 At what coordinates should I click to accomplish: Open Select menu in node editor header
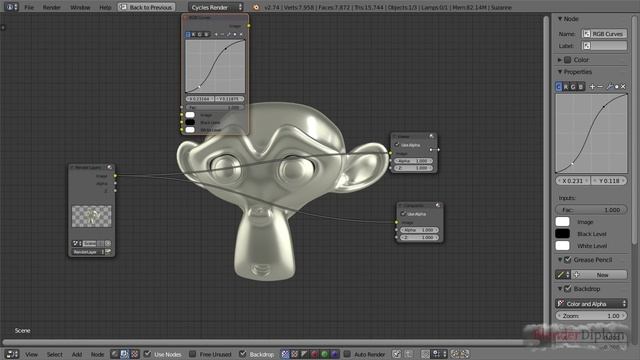pos(54,354)
